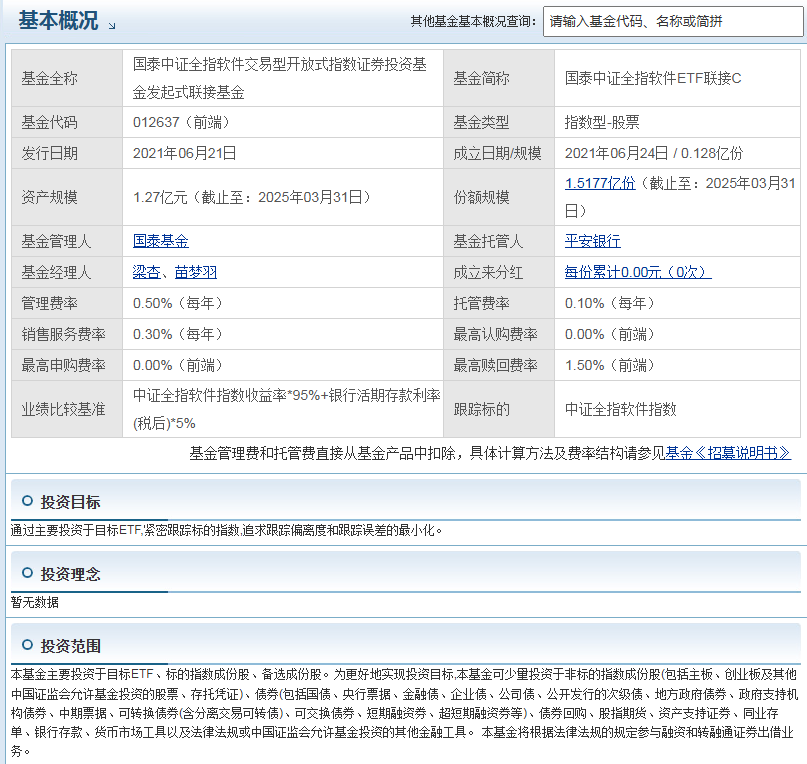Screen dimensions: 807x764
Task: Click the circle bullet icon beside 投资目标
Action: (27, 501)
